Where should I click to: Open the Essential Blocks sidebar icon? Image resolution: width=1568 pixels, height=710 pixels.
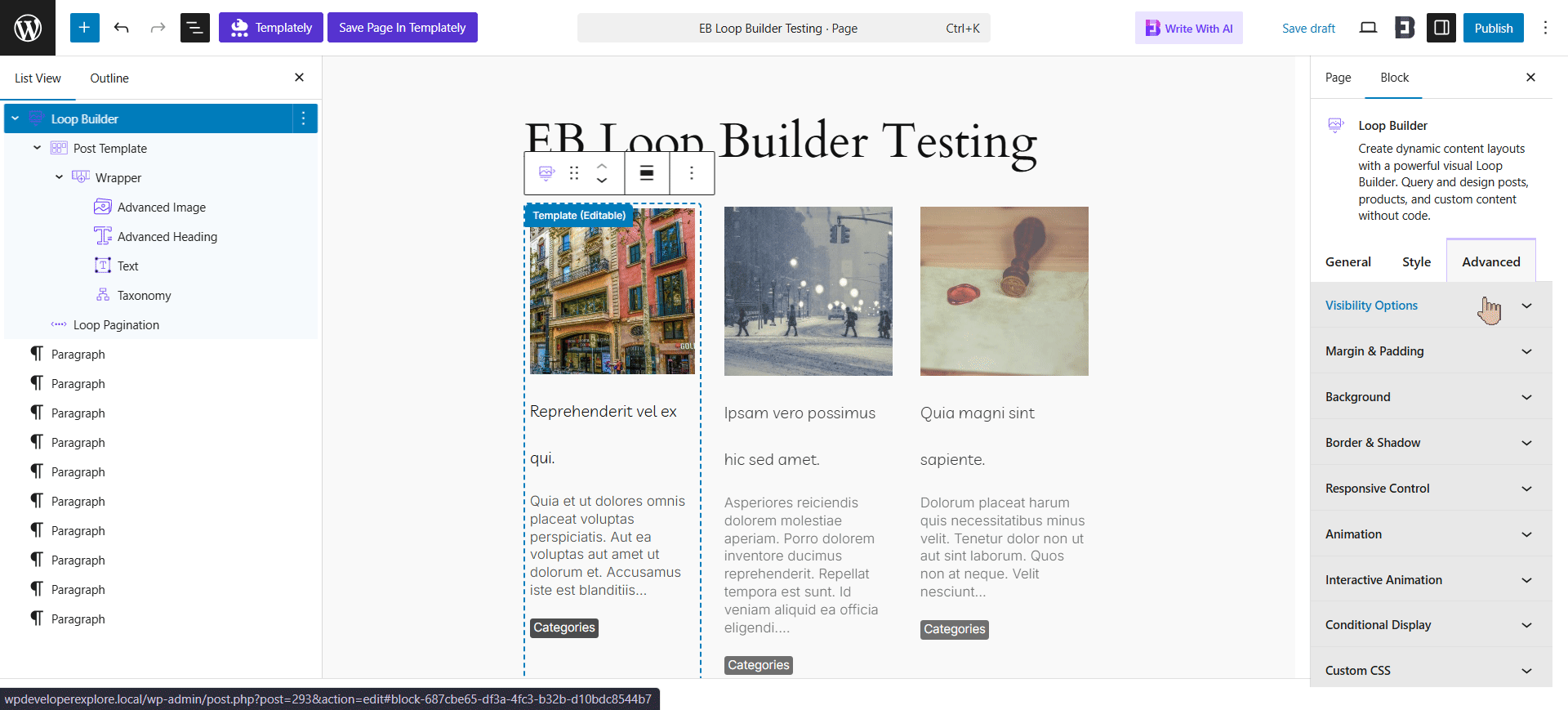[1405, 28]
